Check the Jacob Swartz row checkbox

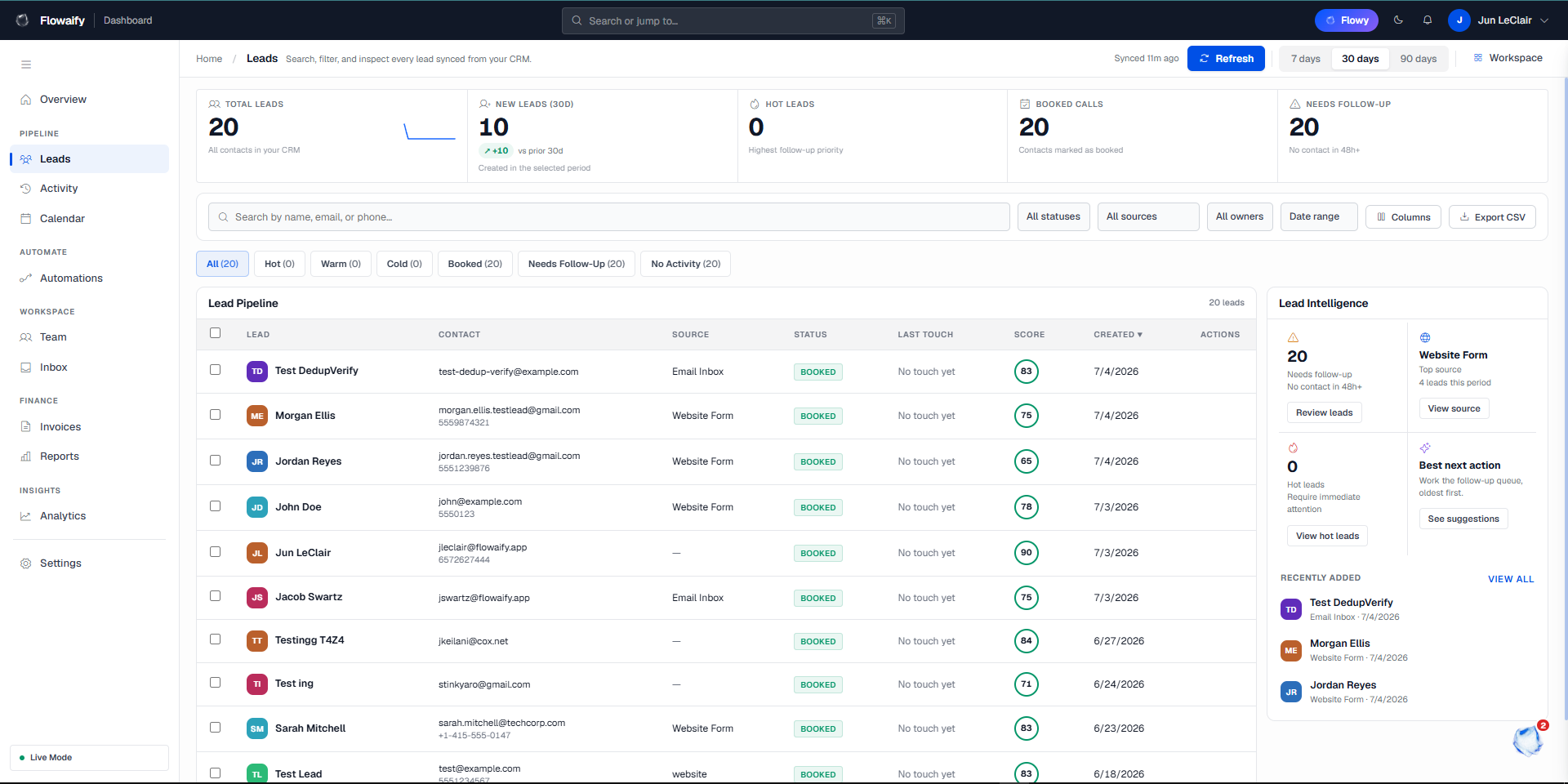[x=216, y=596]
